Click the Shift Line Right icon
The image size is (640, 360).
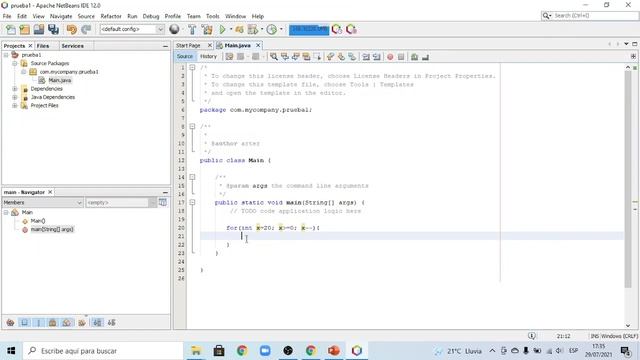tap(376, 57)
